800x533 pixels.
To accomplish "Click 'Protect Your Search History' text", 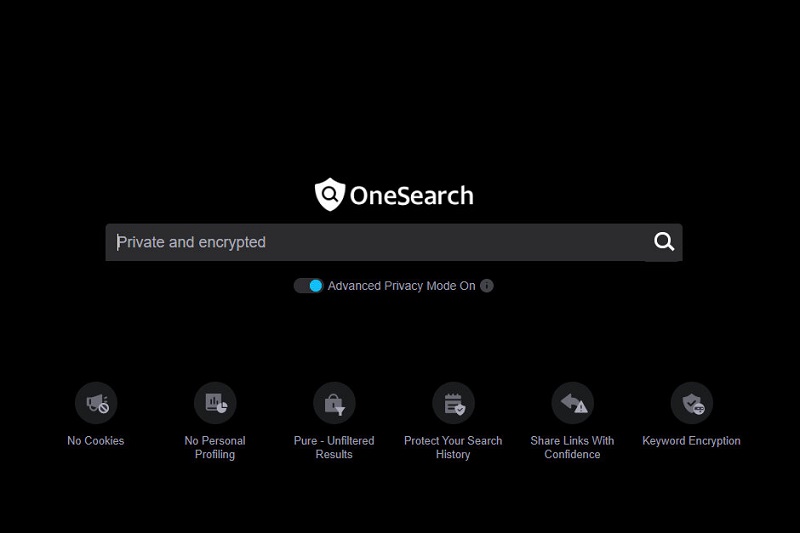I will [x=453, y=447].
